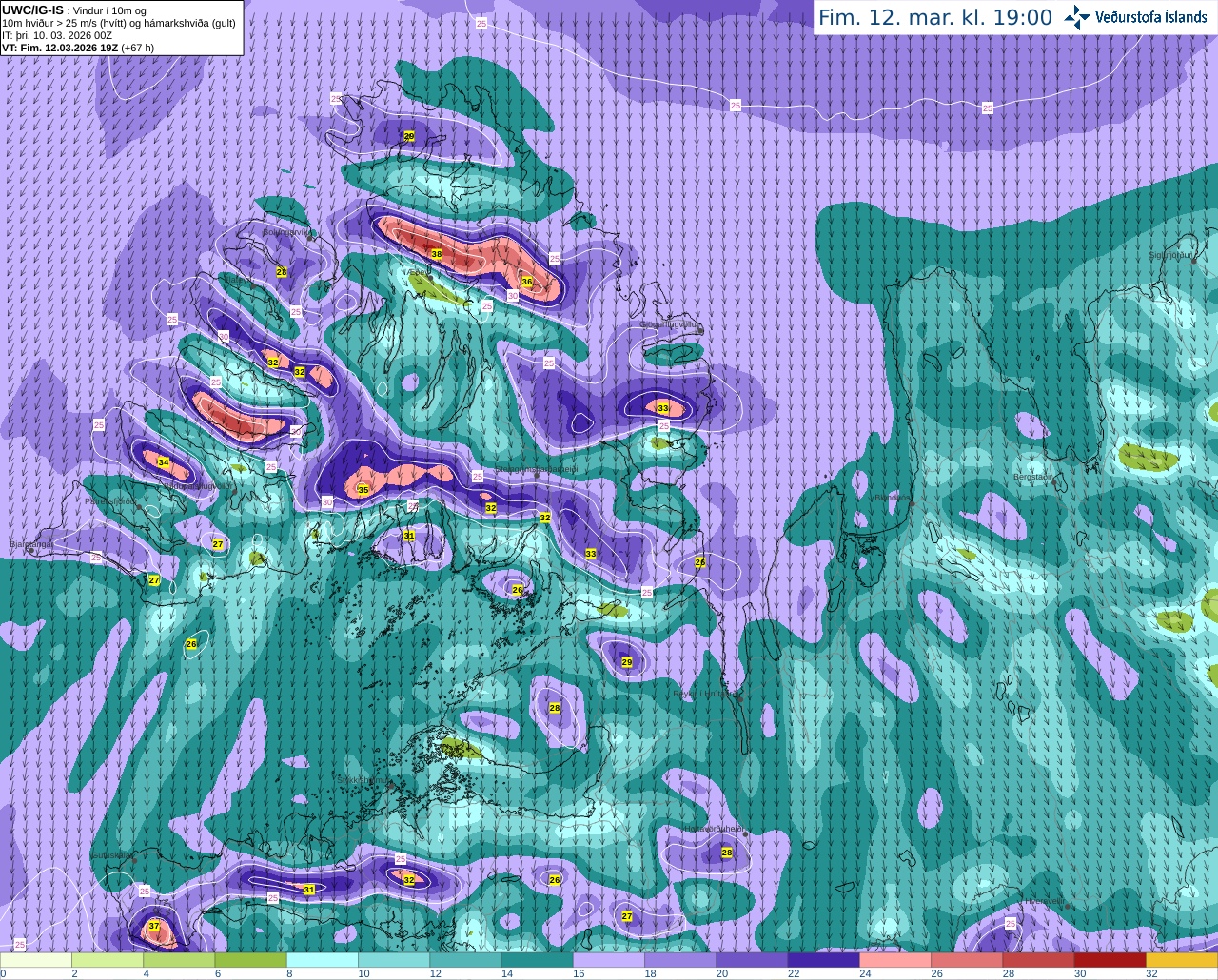Click the Bolungarvík station label
1218x980 pixels.
(x=286, y=231)
